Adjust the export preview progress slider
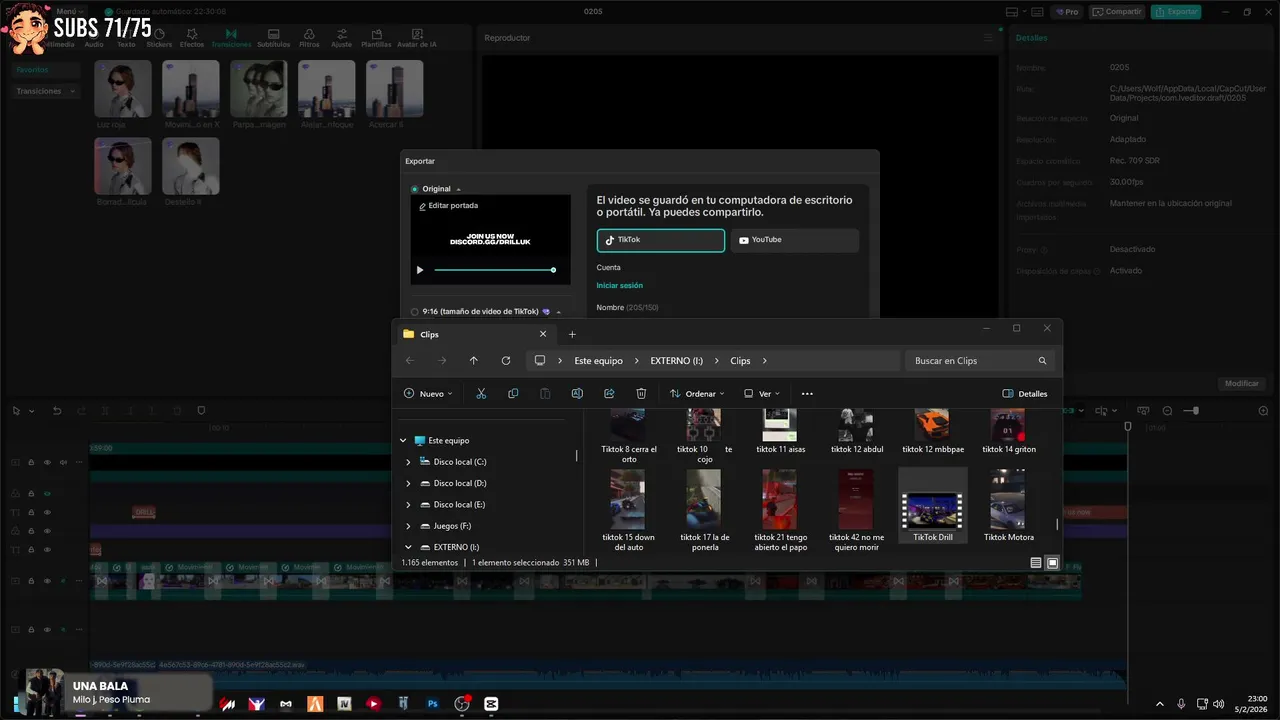1280x720 pixels. (x=494, y=270)
